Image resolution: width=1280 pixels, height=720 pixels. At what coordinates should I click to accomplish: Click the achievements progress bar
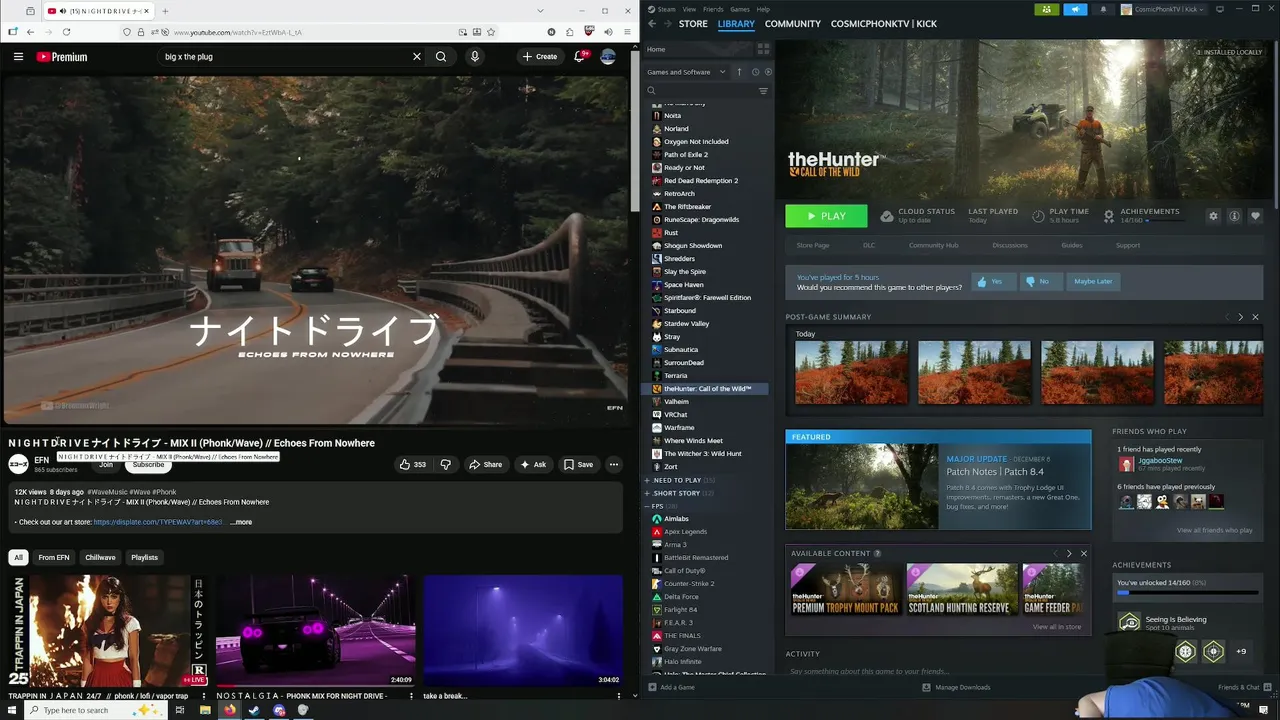(x=1188, y=593)
